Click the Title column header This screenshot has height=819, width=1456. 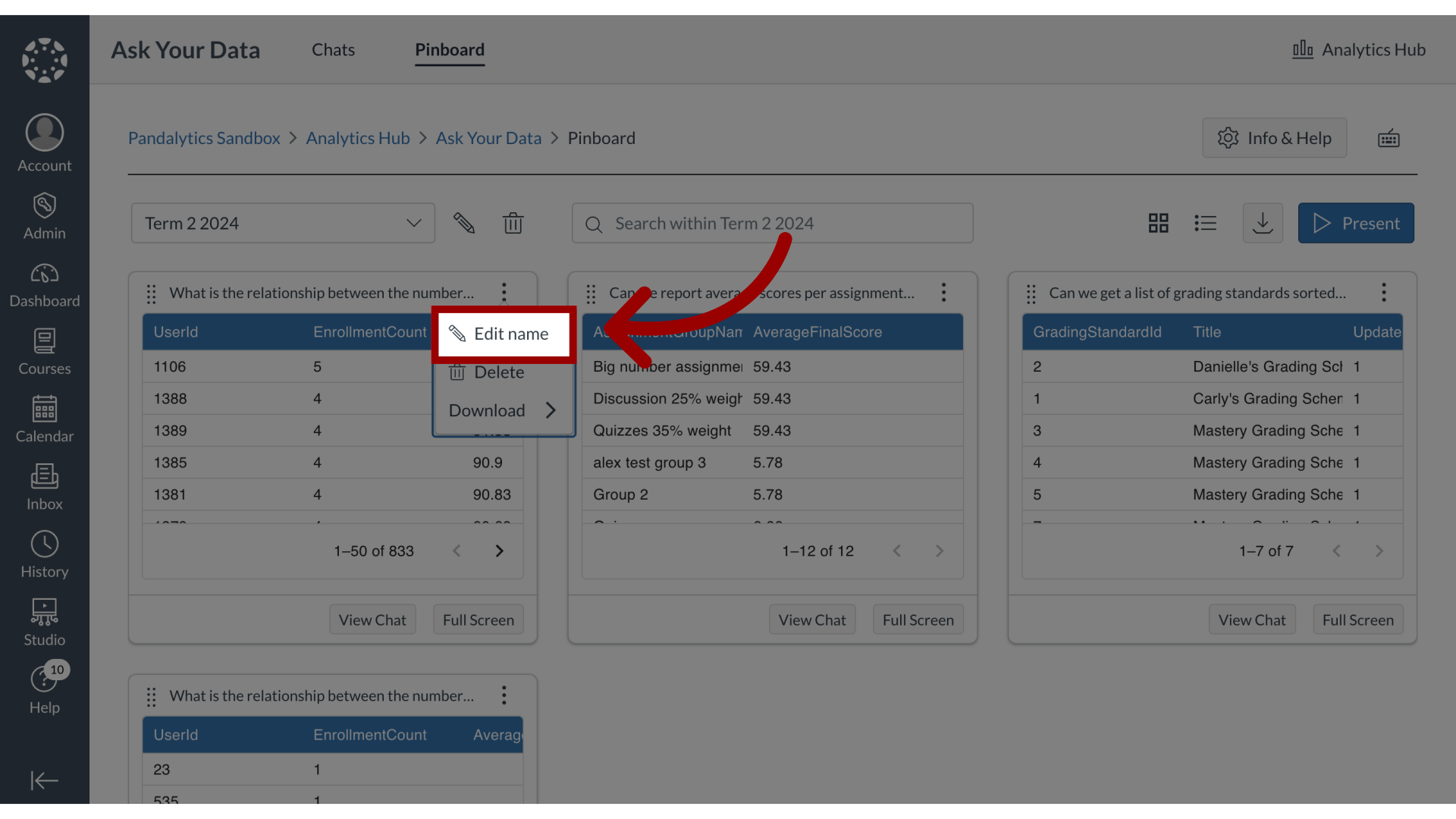pos(1207,332)
